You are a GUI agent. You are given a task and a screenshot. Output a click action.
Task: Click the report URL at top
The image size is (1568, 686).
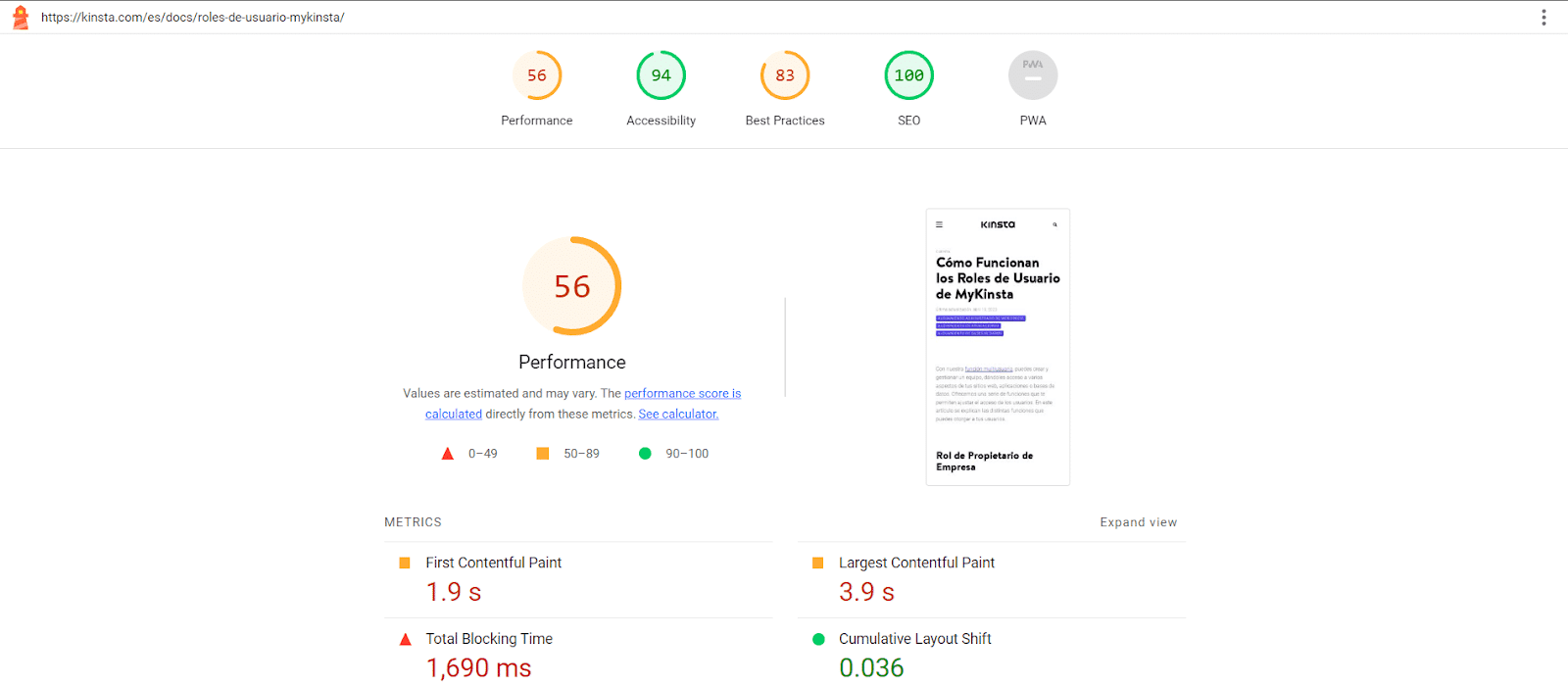[x=193, y=18]
